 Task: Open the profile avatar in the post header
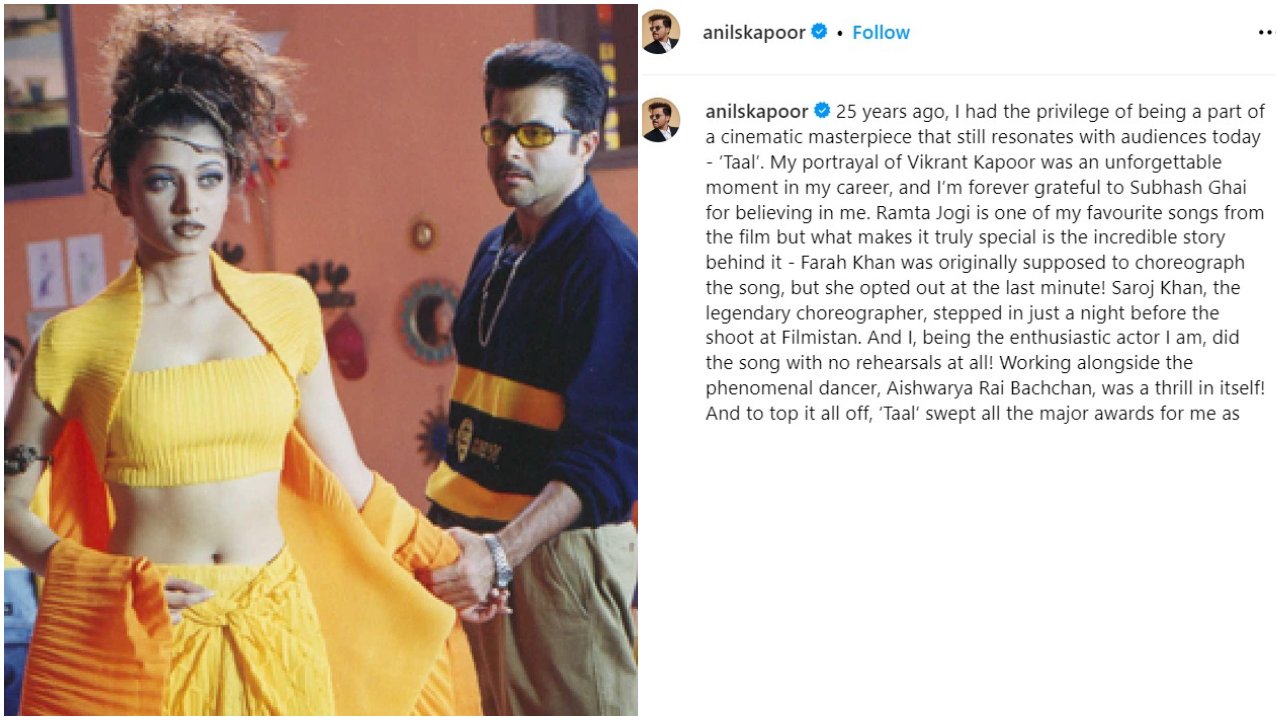(x=661, y=32)
